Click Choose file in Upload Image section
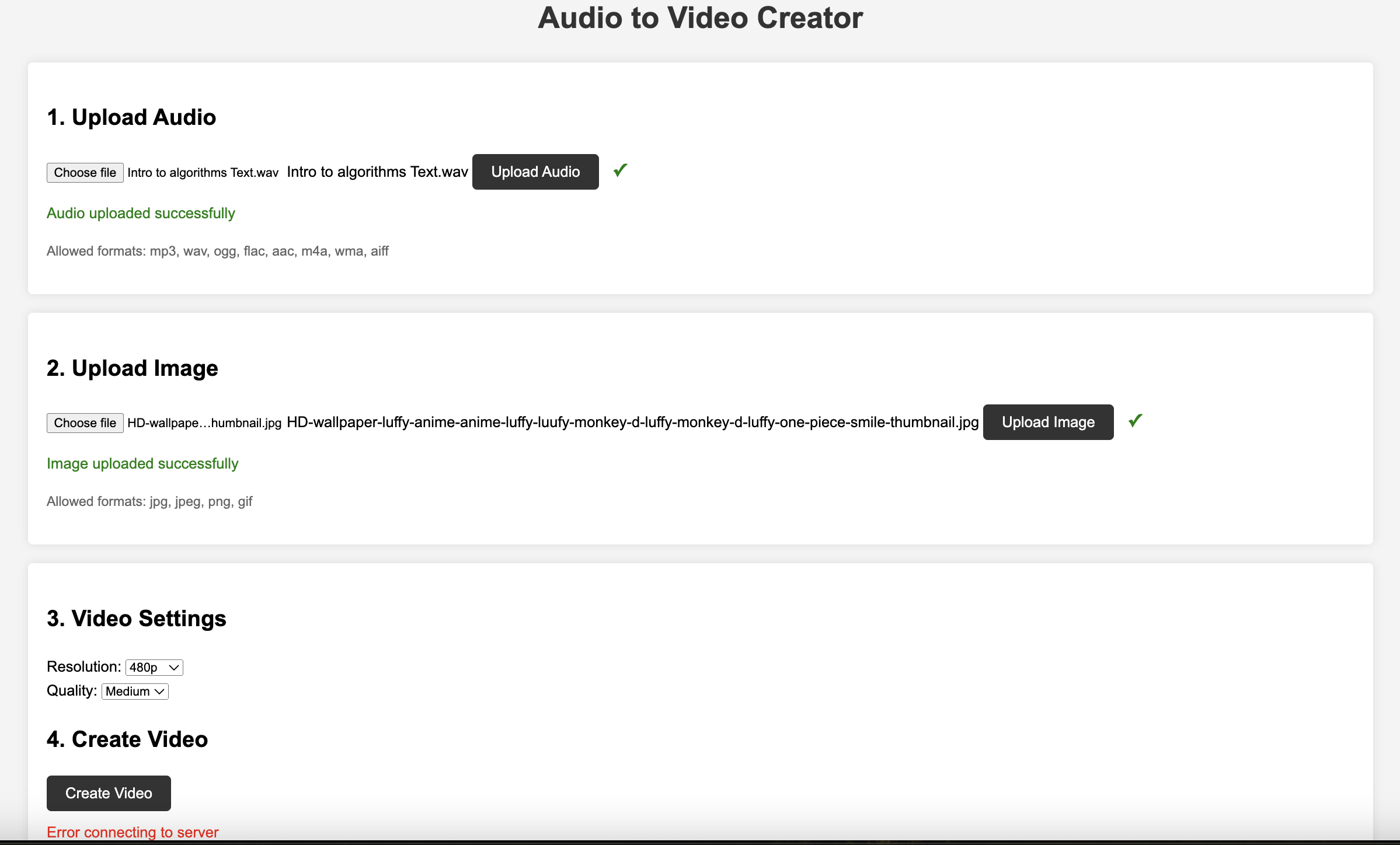1400x845 pixels. (85, 423)
